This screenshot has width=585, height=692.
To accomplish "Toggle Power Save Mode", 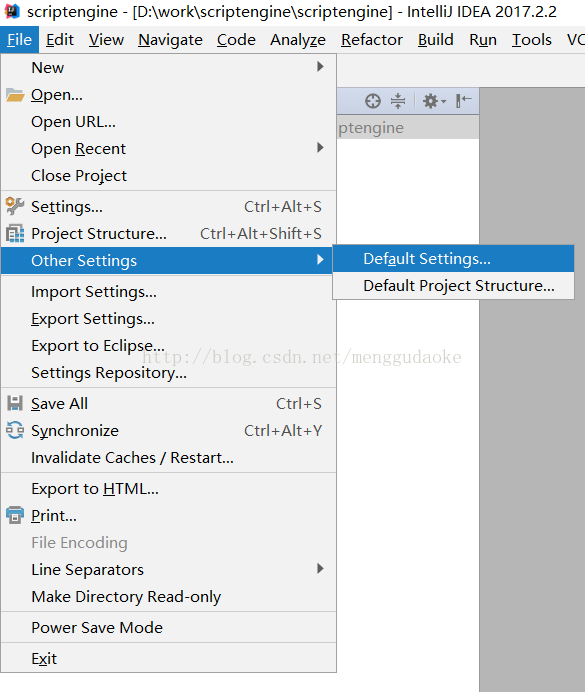I will (169, 628).
